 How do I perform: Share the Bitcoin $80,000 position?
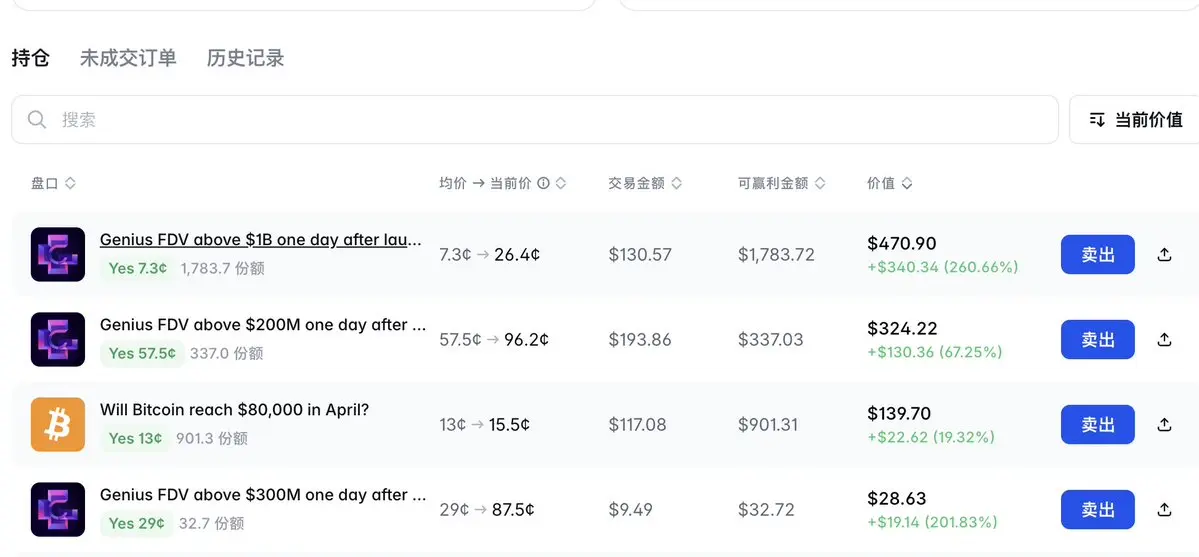[1164, 424]
